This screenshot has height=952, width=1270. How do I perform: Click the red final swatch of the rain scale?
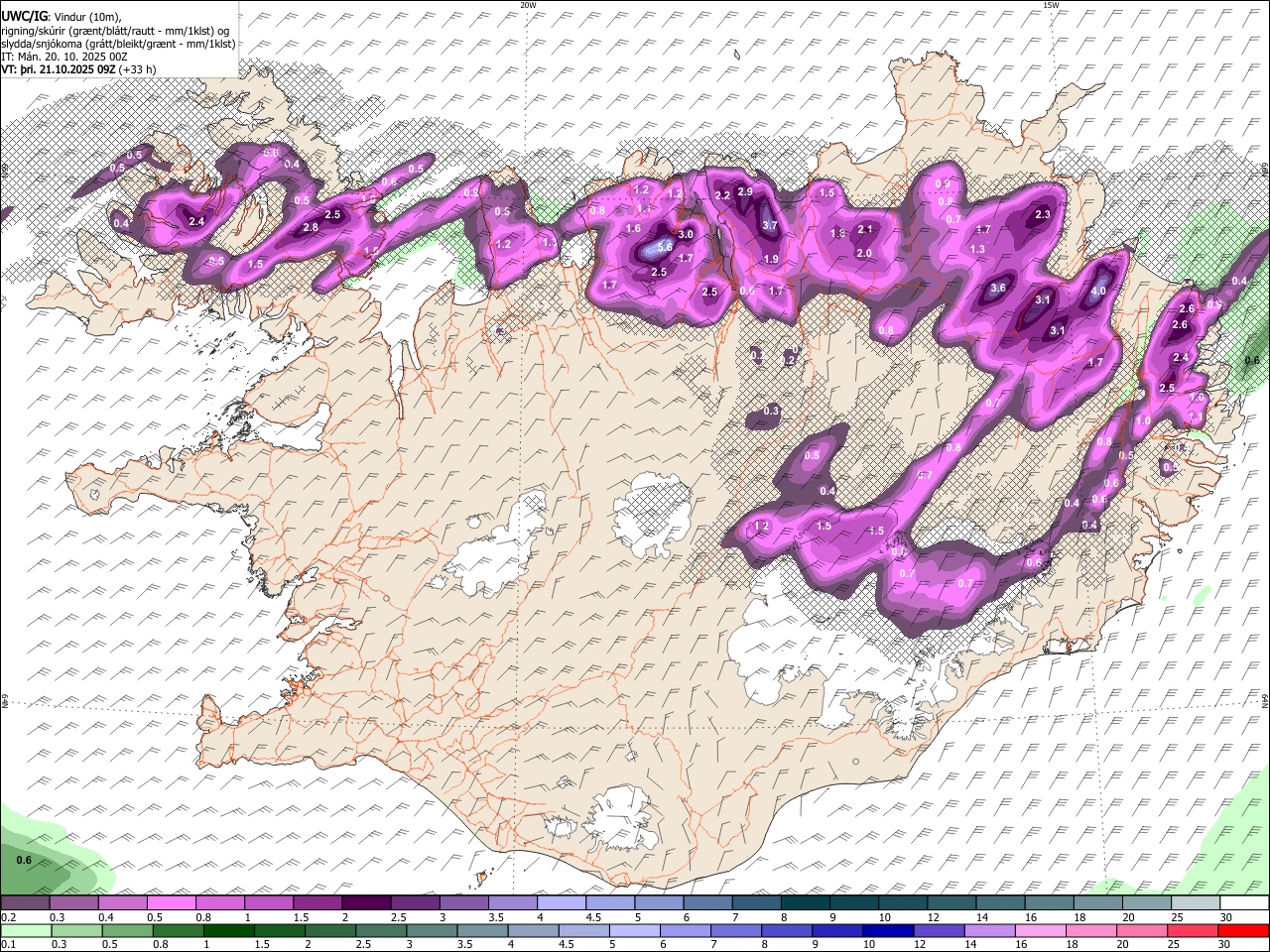point(1244,931)
